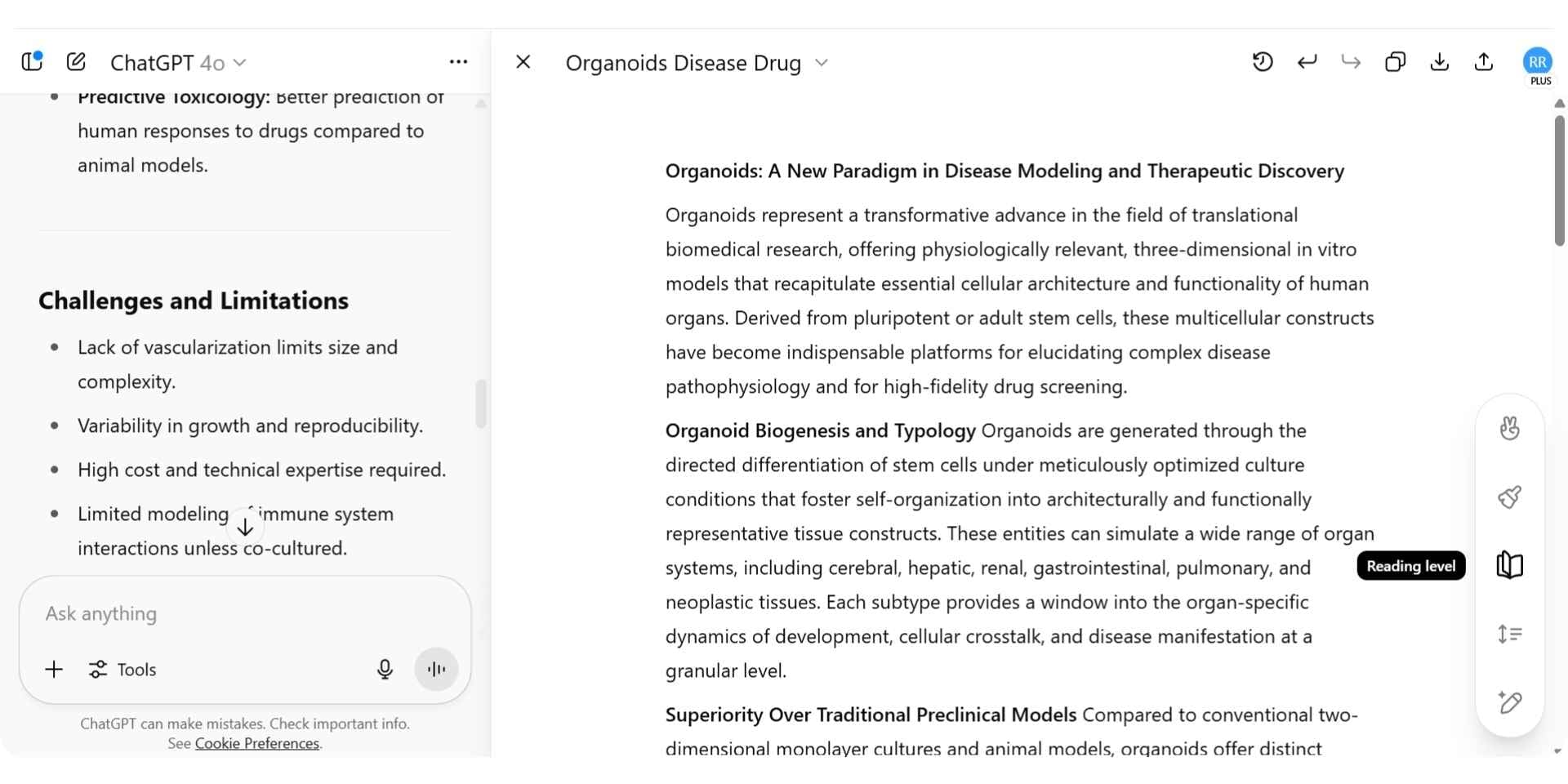Add emojis using the hand icon
Screen dimensions: 1568x784
pyautogui.click(x=1510, y=429)
